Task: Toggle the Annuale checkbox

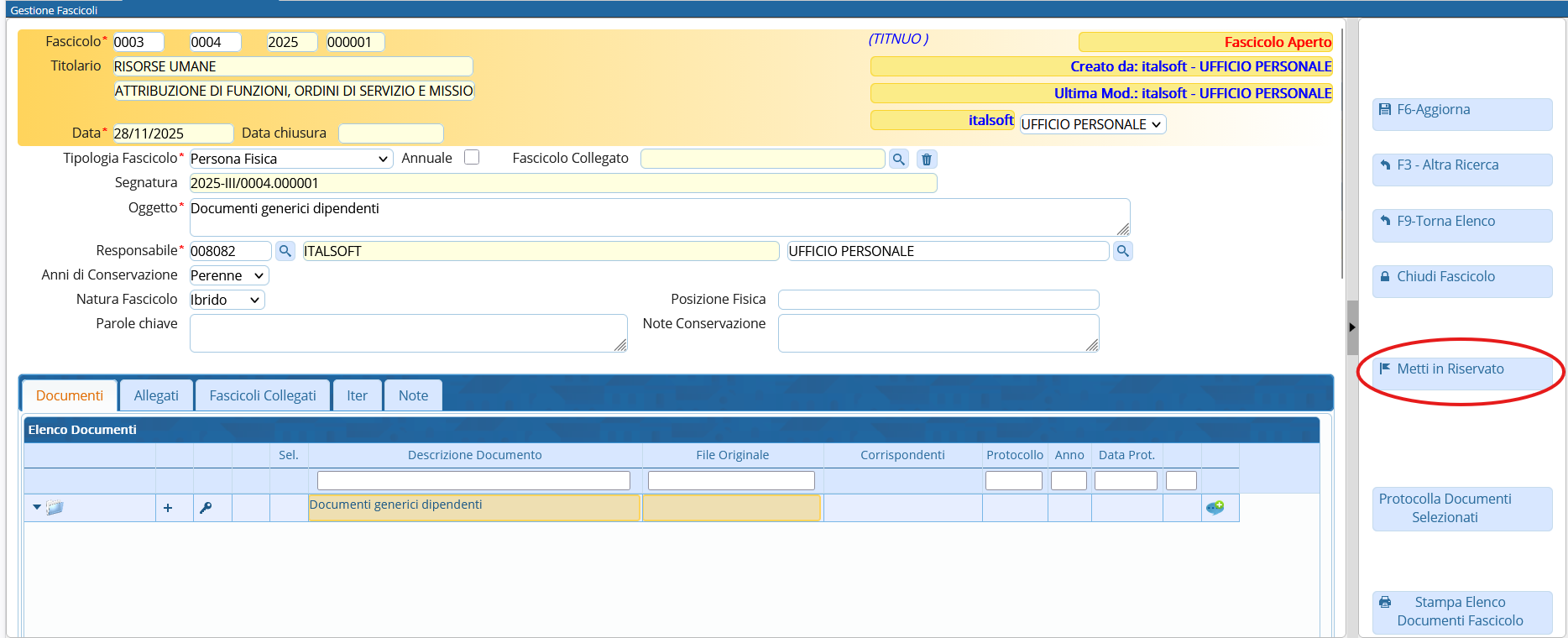Action: coord(472,158)
